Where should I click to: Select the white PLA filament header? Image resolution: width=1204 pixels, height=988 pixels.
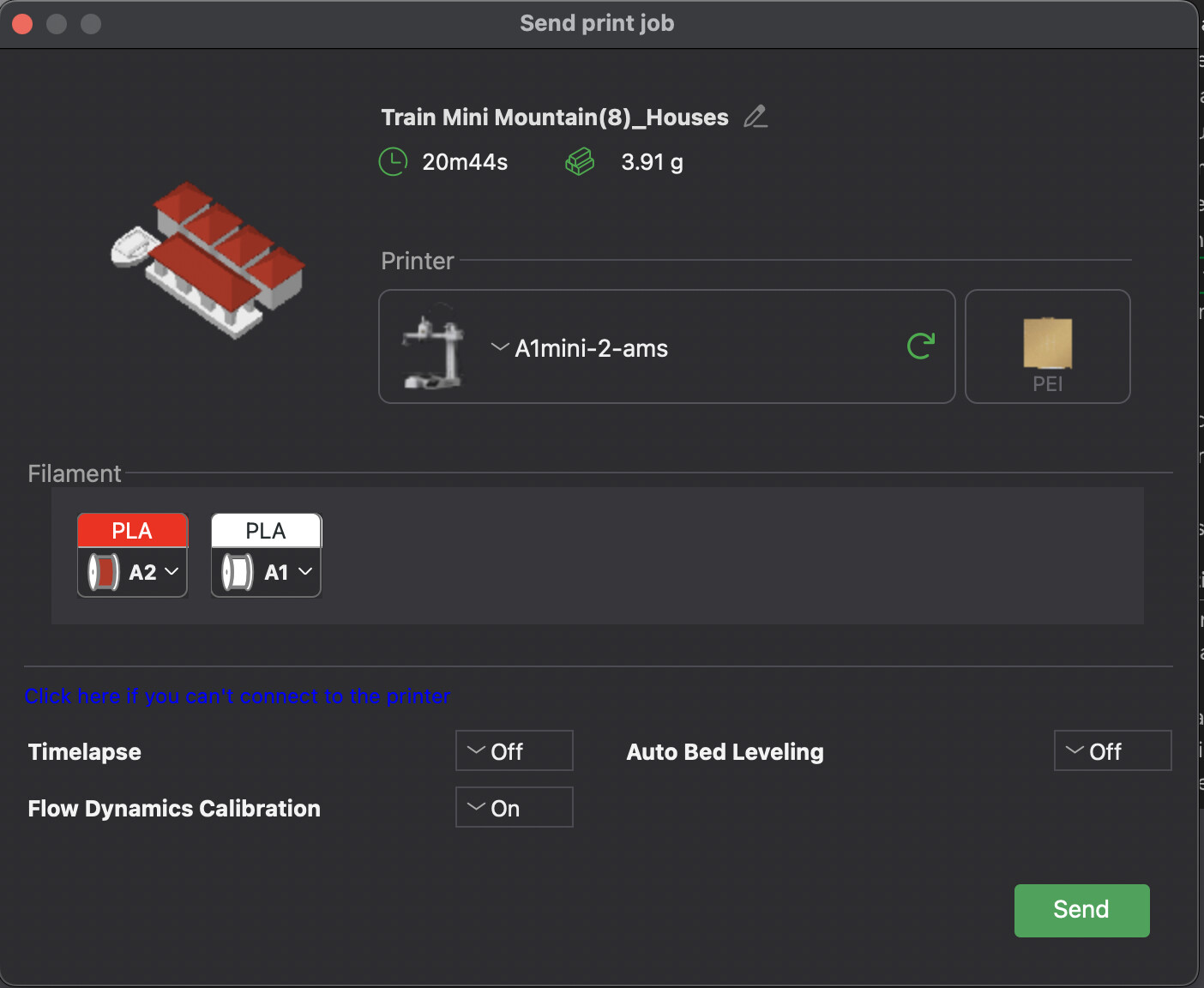(266, 531)
